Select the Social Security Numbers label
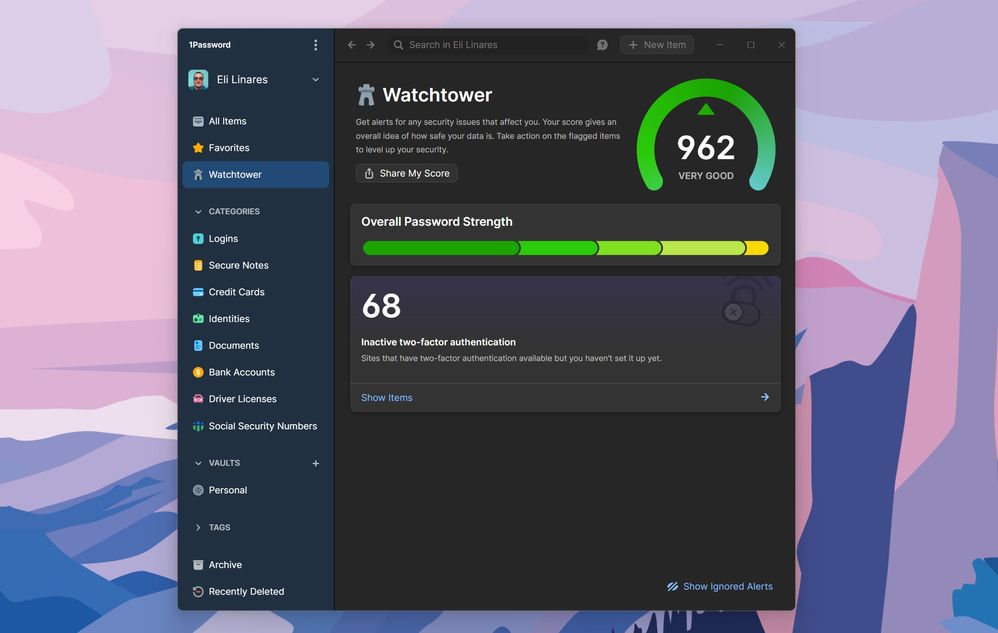Screen dimensions: 998x633 pos(263,426)
